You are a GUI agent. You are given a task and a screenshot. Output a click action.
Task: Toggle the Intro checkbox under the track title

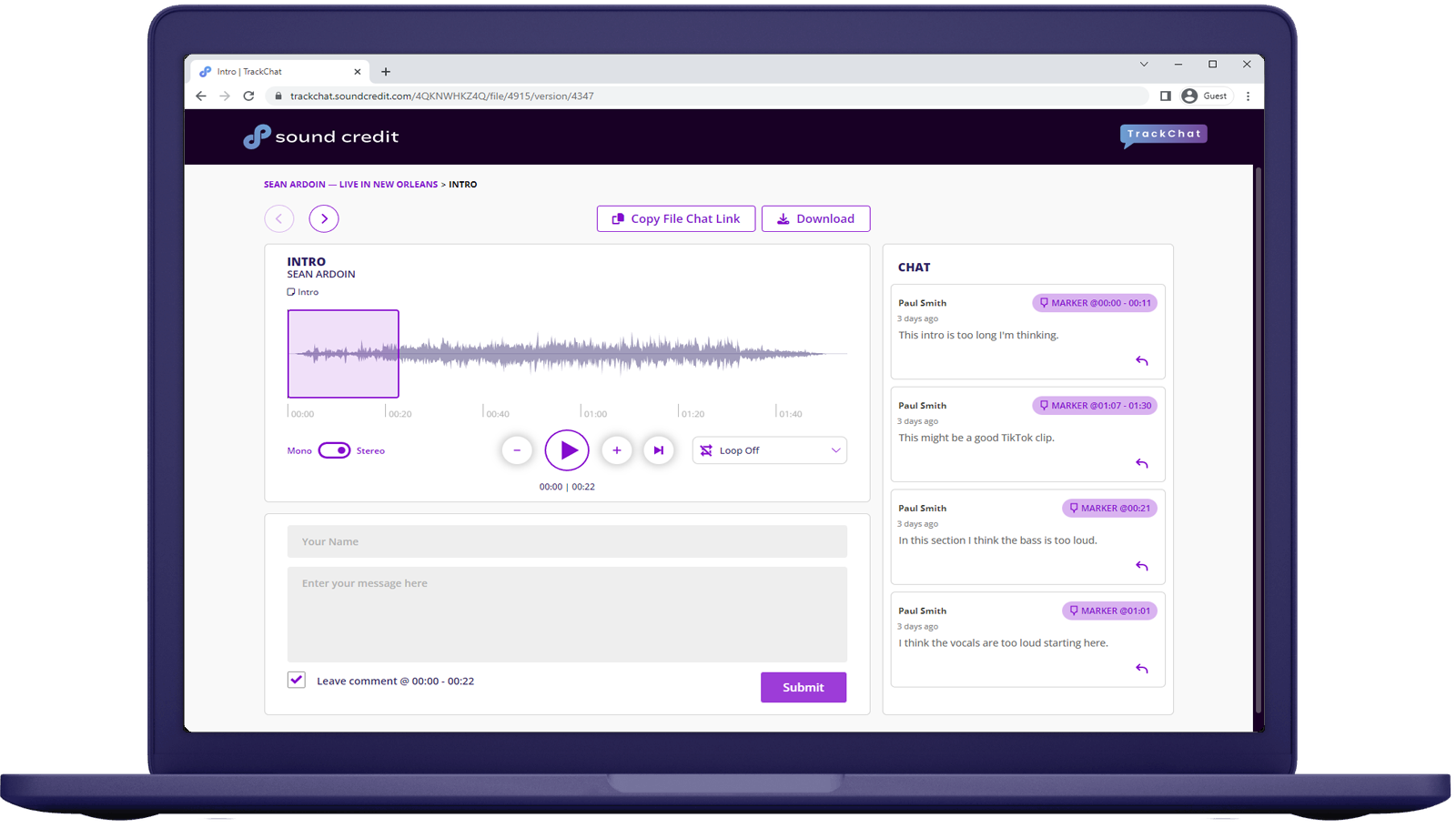289,291
